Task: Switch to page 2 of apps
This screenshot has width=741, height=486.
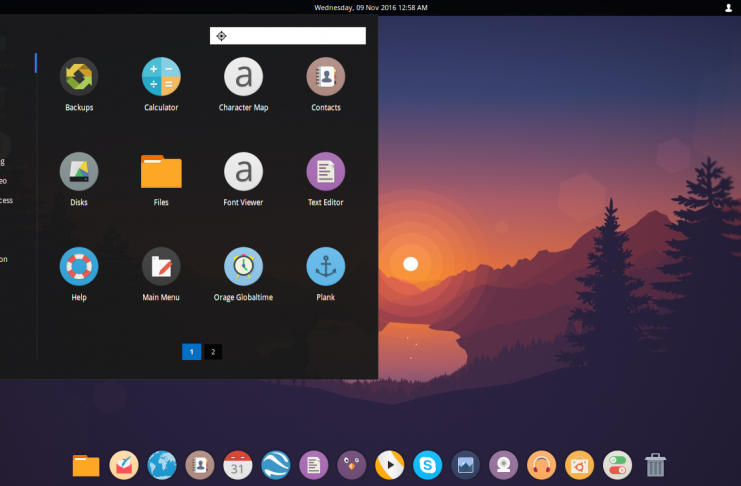Action: (213, 352)
